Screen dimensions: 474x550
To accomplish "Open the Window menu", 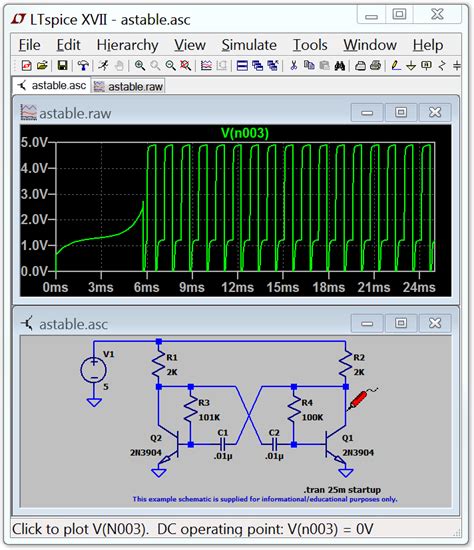I will 370,45.
